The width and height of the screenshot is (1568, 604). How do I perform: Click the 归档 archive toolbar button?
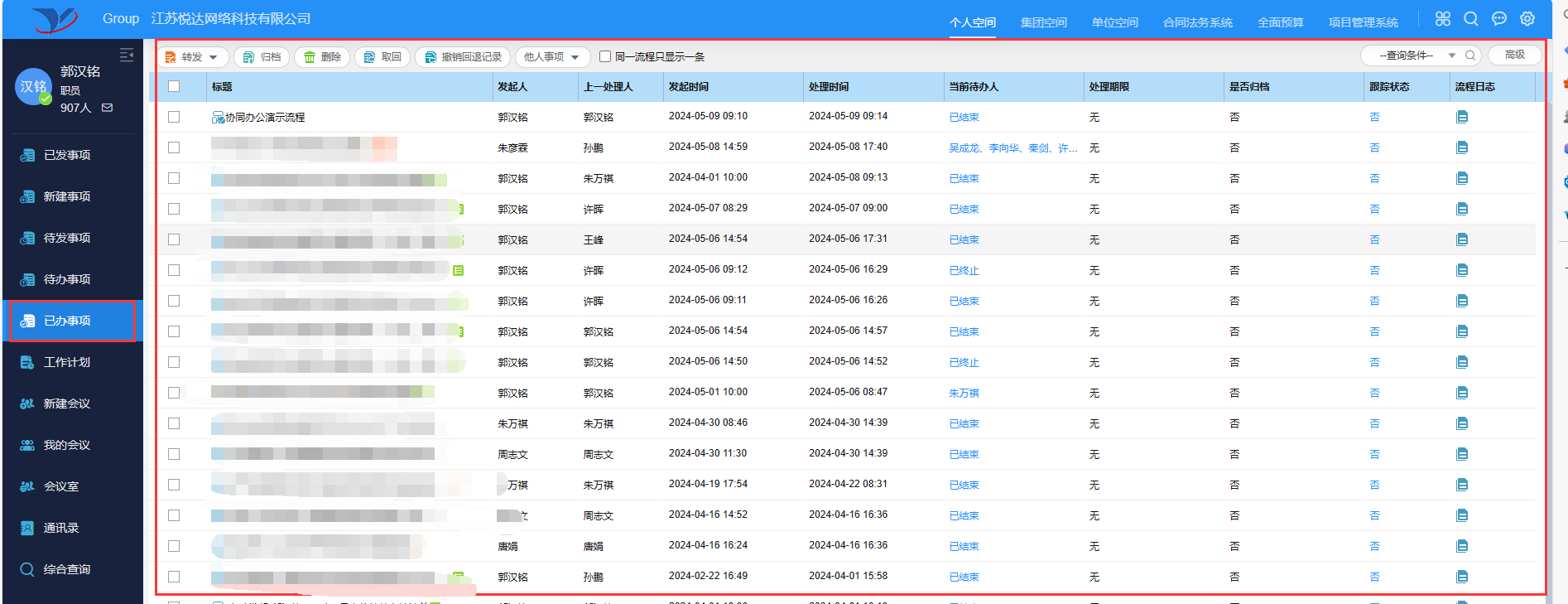click(x=262, y=57)
